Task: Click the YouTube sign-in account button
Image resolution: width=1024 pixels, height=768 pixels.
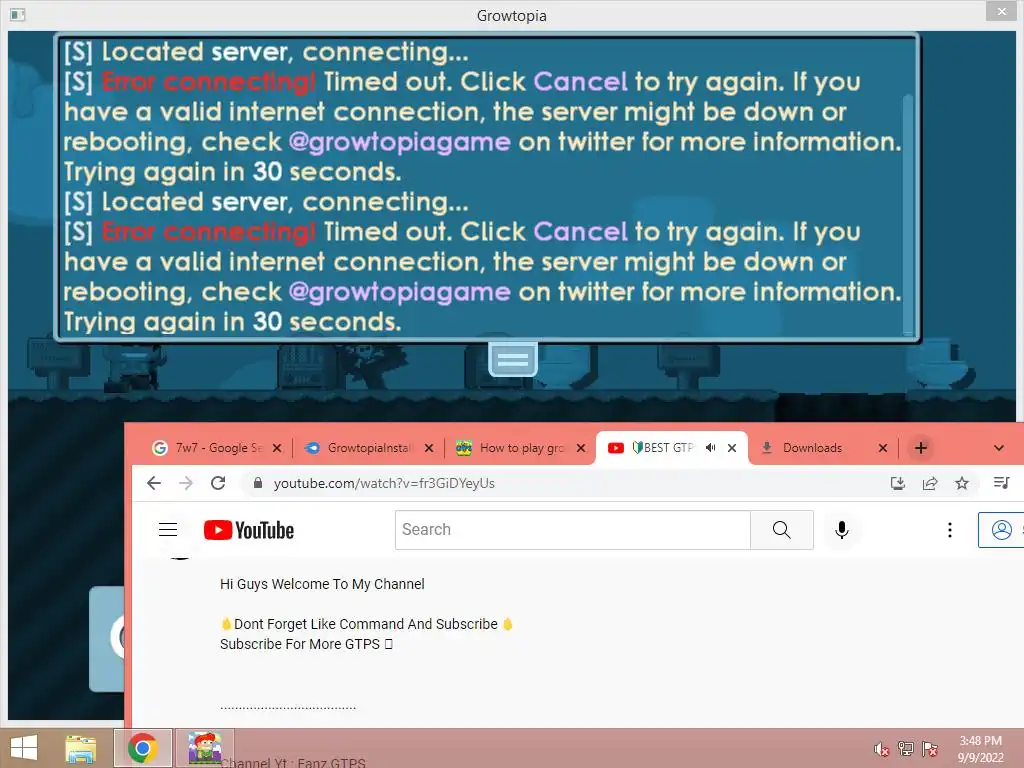Action: pos(1001,530)
